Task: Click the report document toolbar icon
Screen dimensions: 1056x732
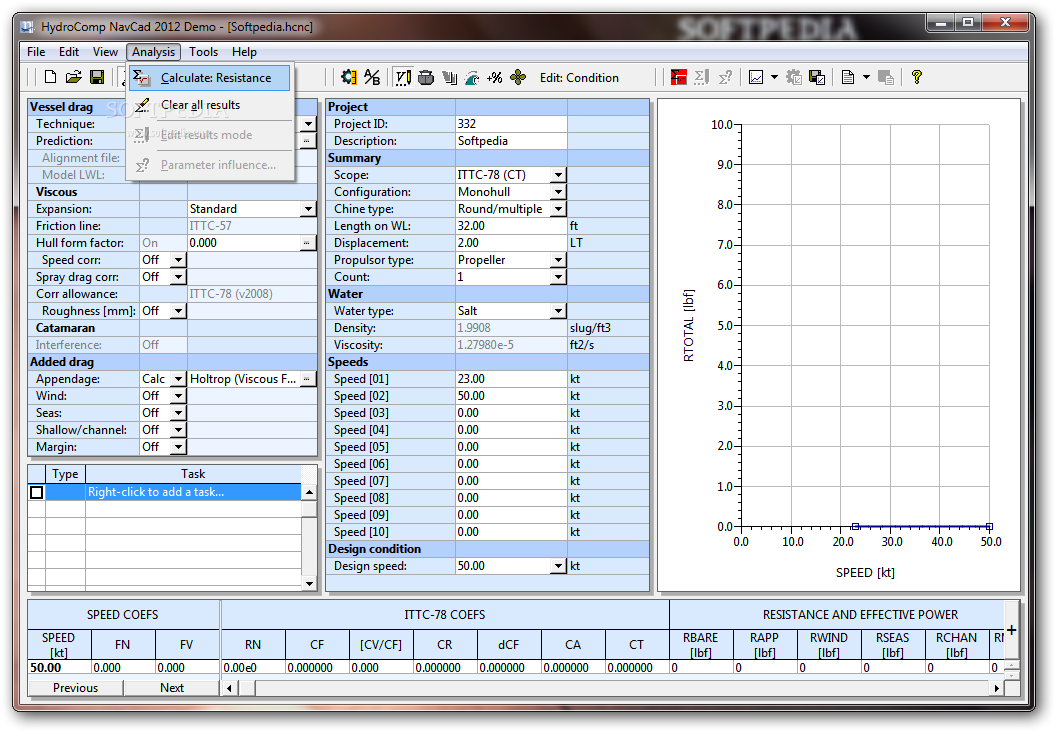Action: 849,77
